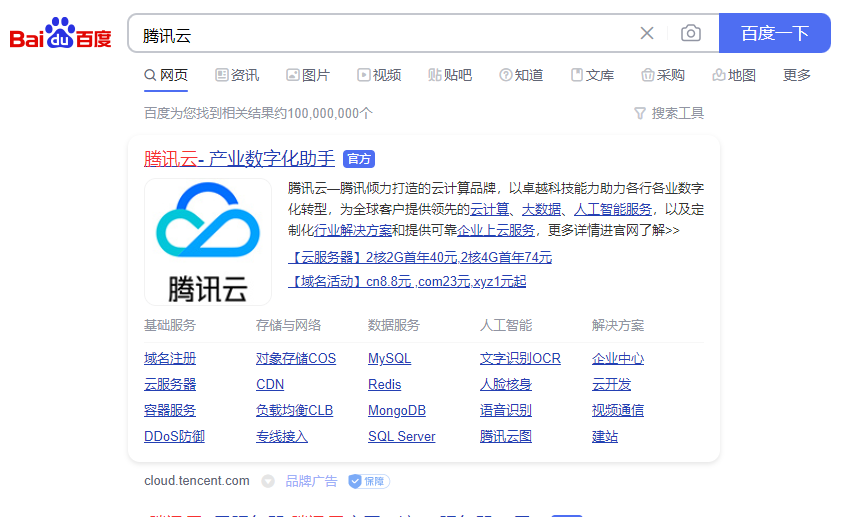Click the 官方 badge
The height and width of the screenshot is (517, 851).
click(x=359, y=159)
